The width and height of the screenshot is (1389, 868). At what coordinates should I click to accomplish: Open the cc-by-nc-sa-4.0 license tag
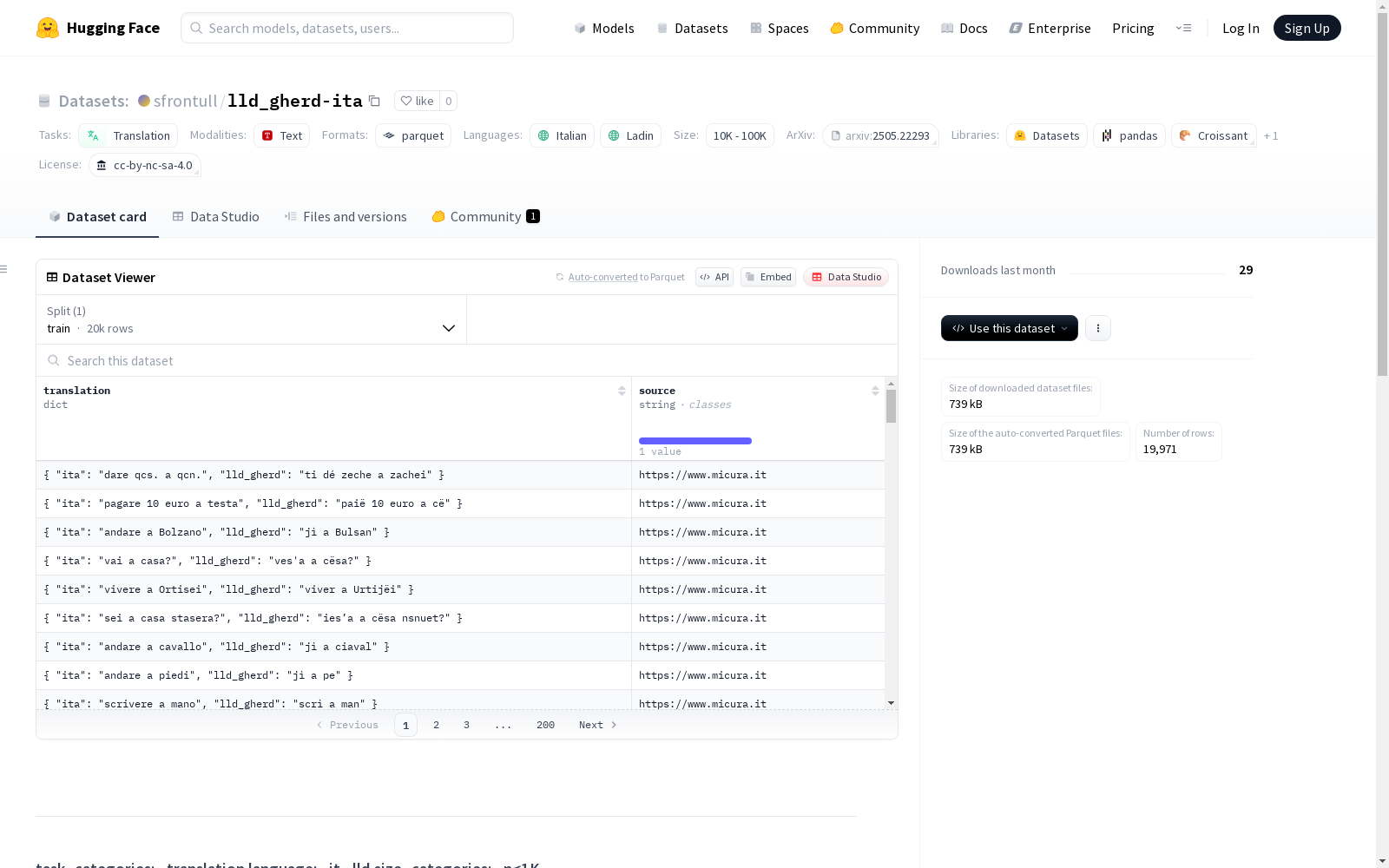[x=145, y=165]
